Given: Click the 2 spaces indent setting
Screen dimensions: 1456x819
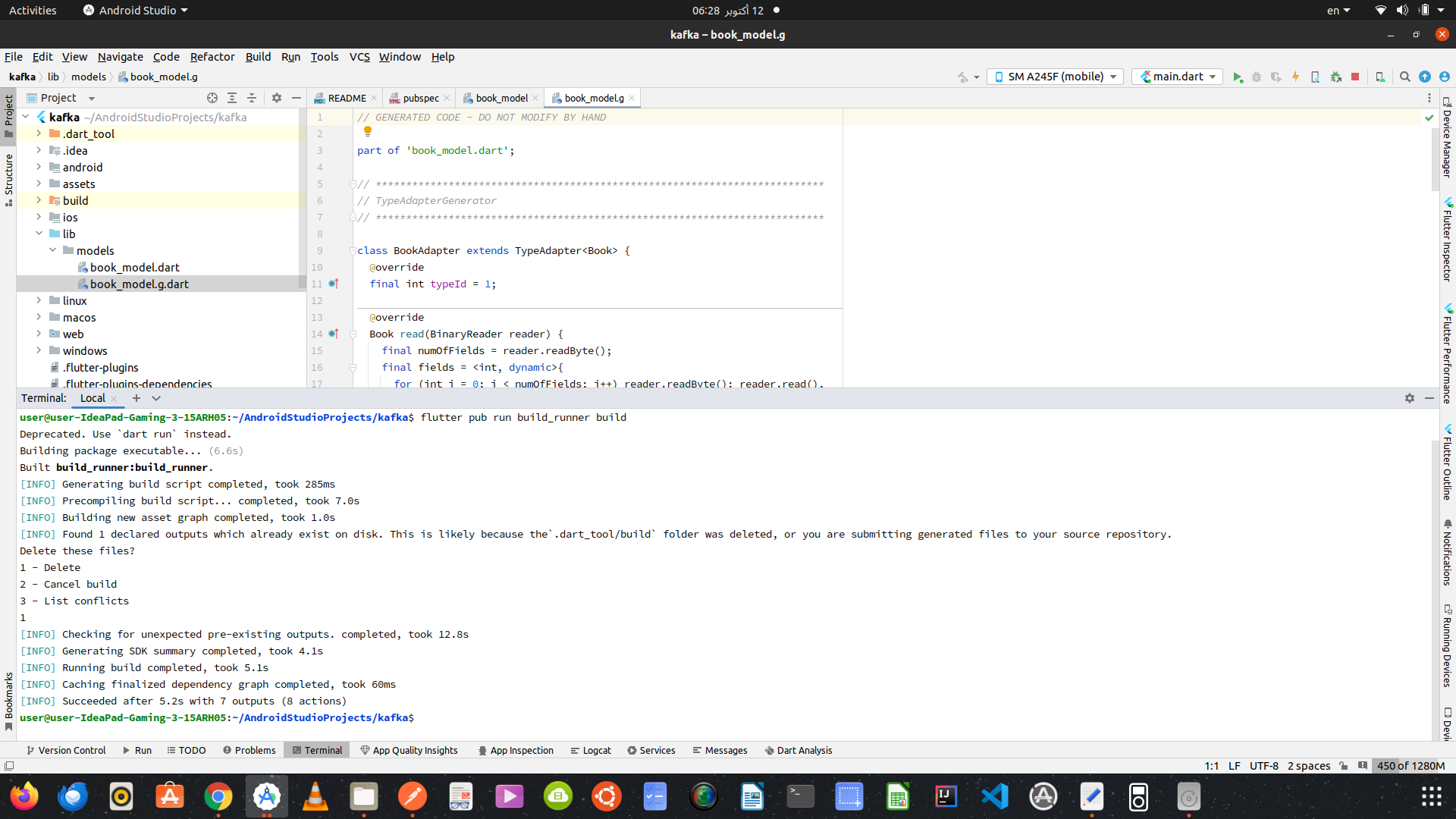Looking at the screenshot, I should tap(1308, 766).
